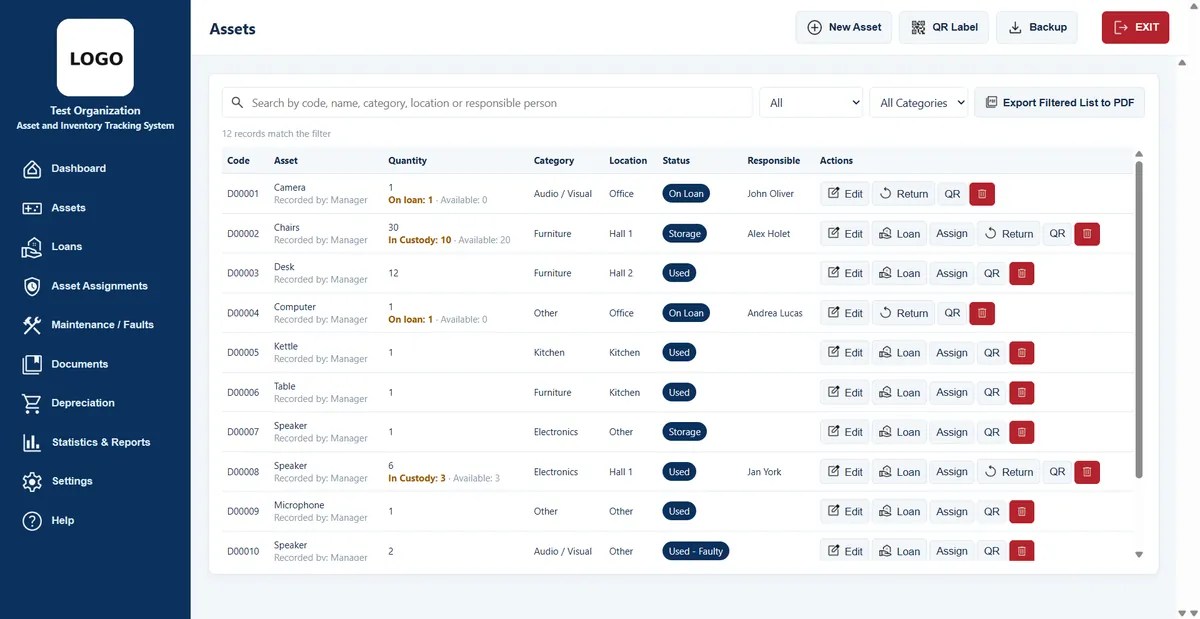Viewport: 1200px width, 619px height.
Task: Edit the D00010 Speaker asset
Action: pyautogui.click(x=845, y=551)
